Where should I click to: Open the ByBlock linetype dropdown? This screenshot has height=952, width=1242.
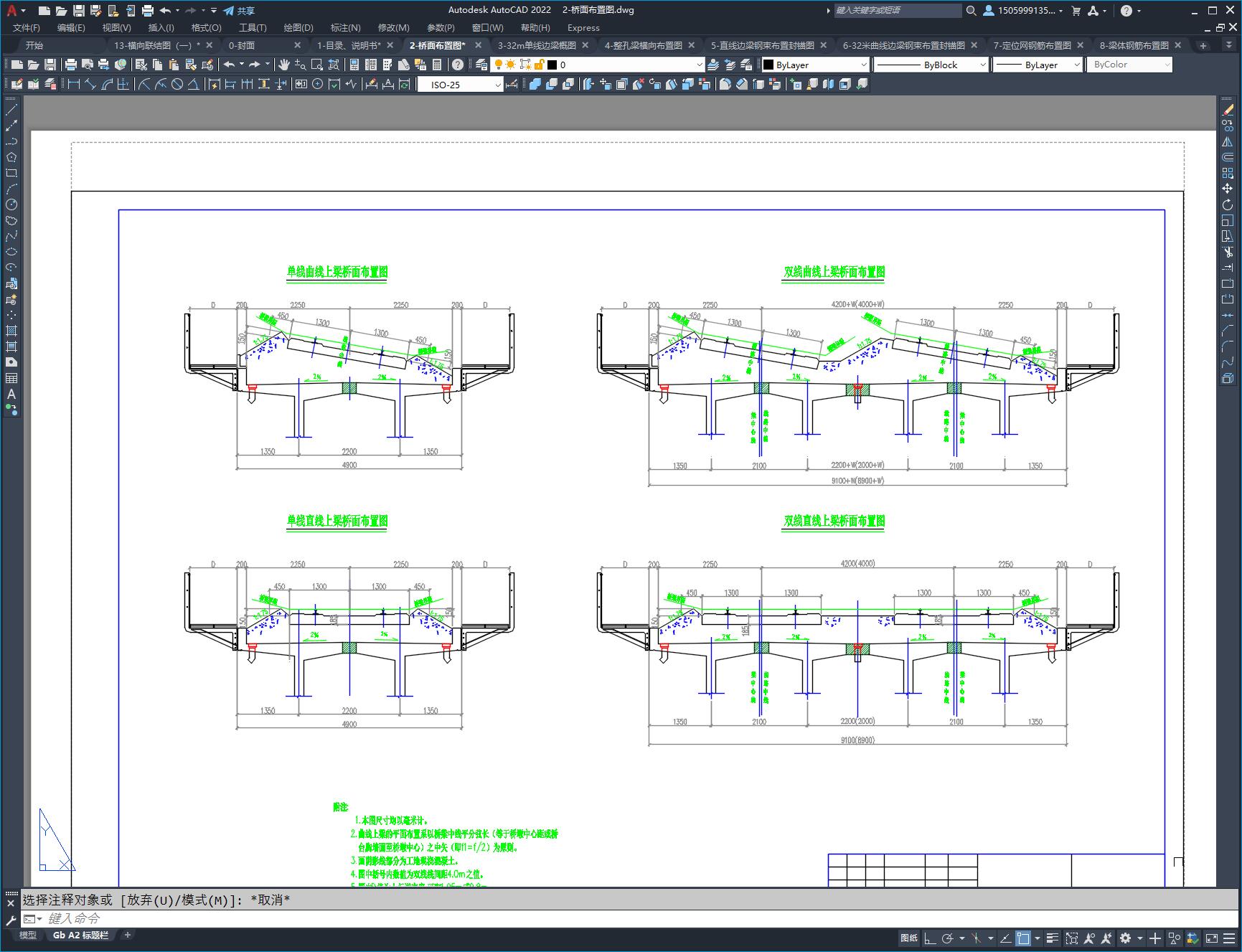click(x=931, y=65)
